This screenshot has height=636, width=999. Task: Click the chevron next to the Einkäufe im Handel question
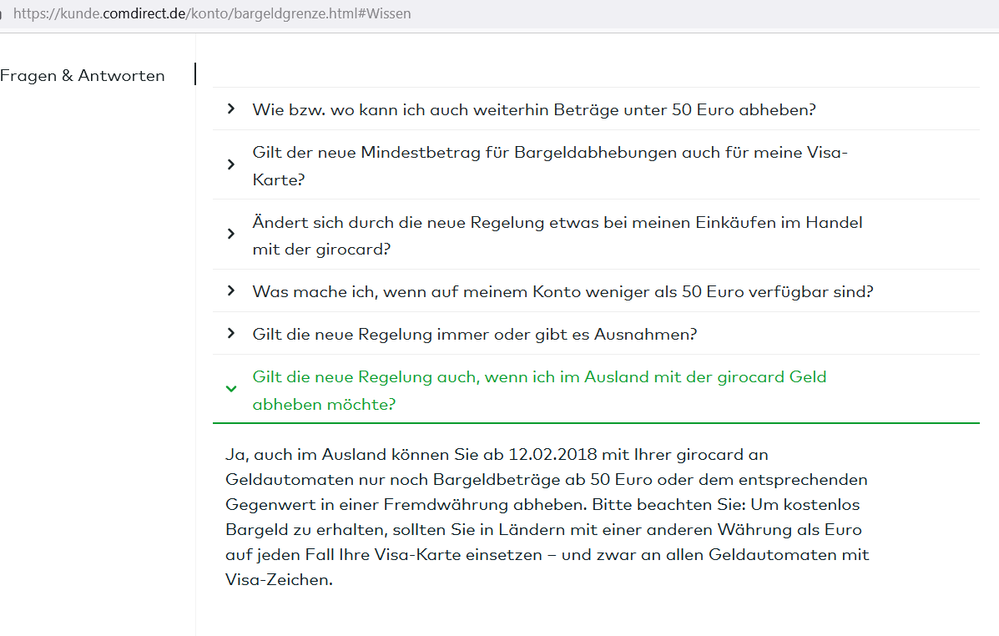pyautogui.click(x=231, y=235)
